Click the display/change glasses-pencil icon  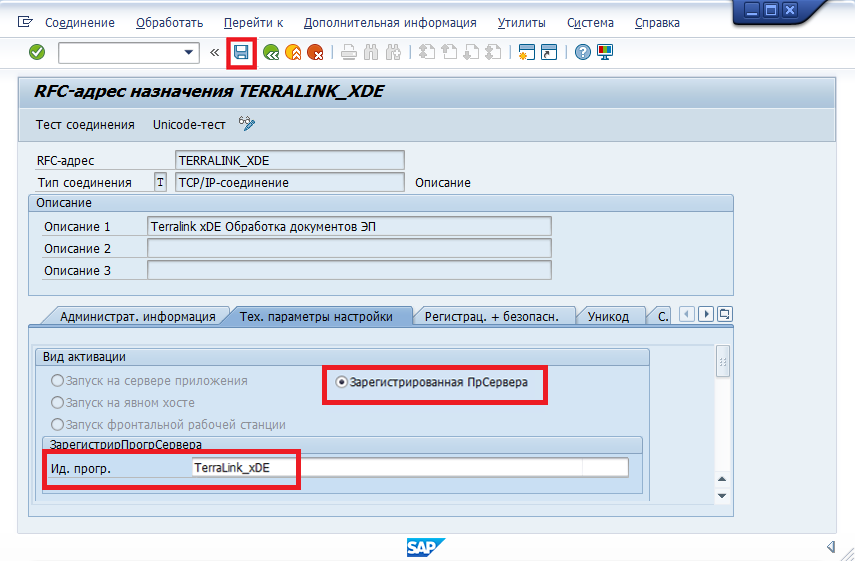(247, 124)
